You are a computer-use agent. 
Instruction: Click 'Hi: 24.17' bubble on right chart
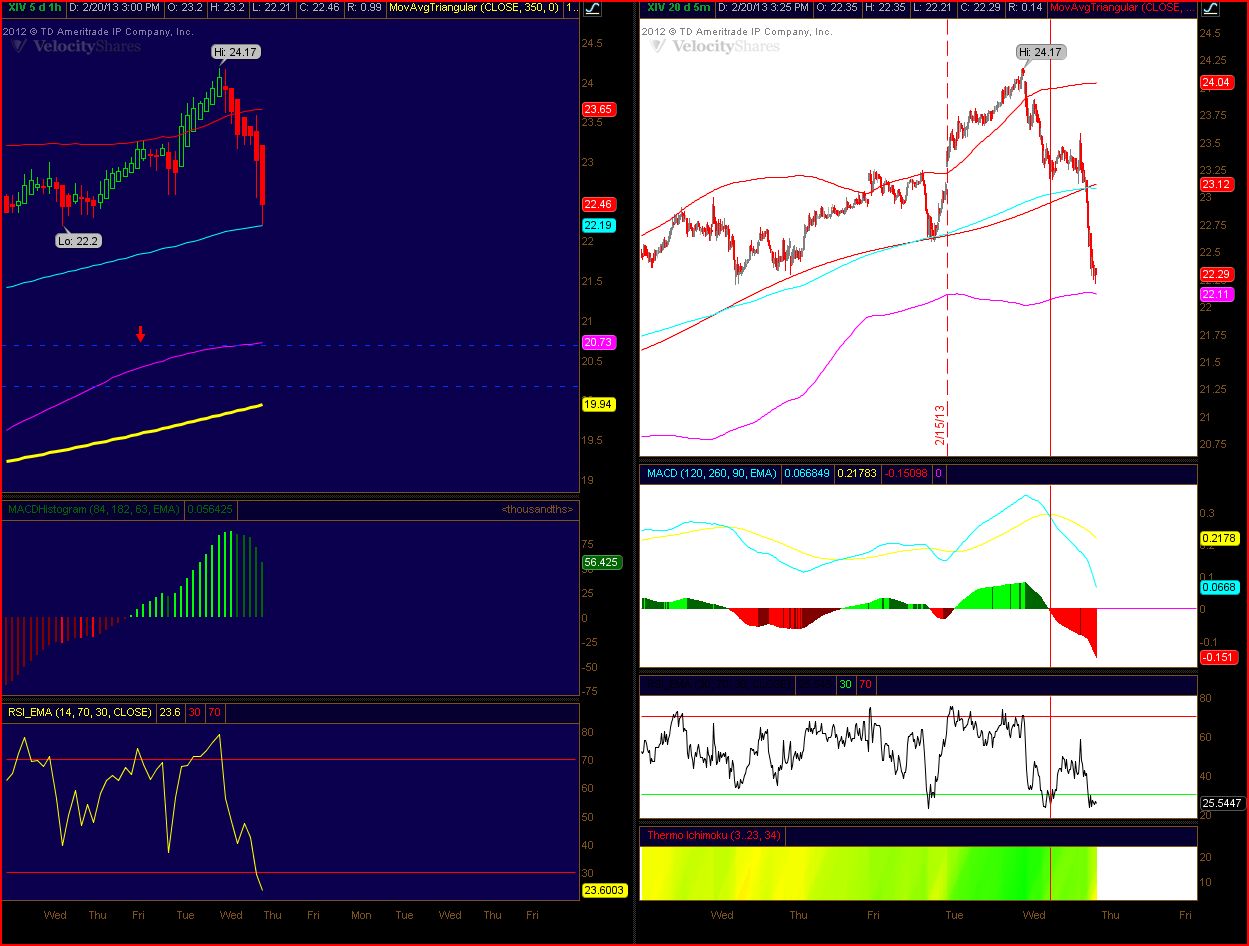pyautogui.click(x=1040, y=51)
